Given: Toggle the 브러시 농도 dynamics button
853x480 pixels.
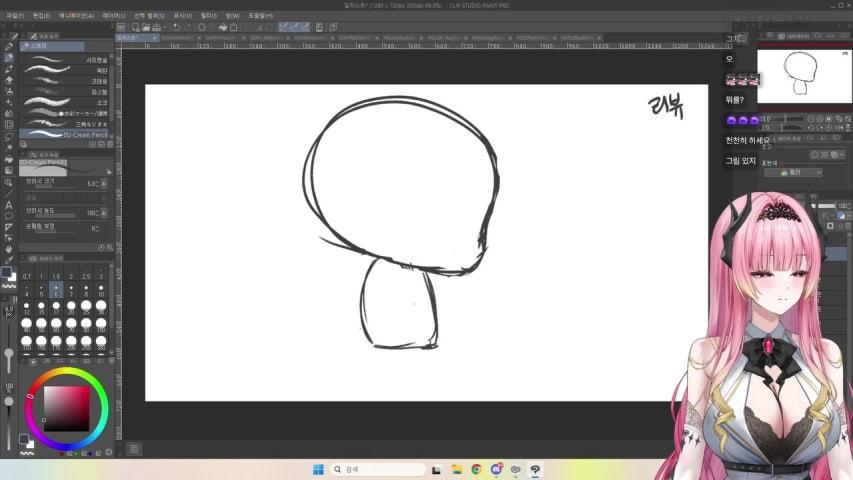Looking at the screenshot, I should click(104, 213).
